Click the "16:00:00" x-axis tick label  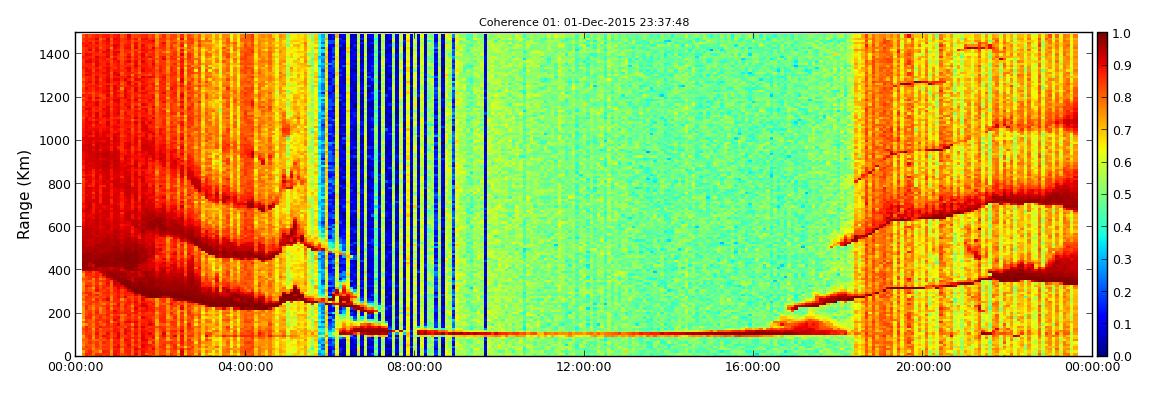click(x=755, y=367)
